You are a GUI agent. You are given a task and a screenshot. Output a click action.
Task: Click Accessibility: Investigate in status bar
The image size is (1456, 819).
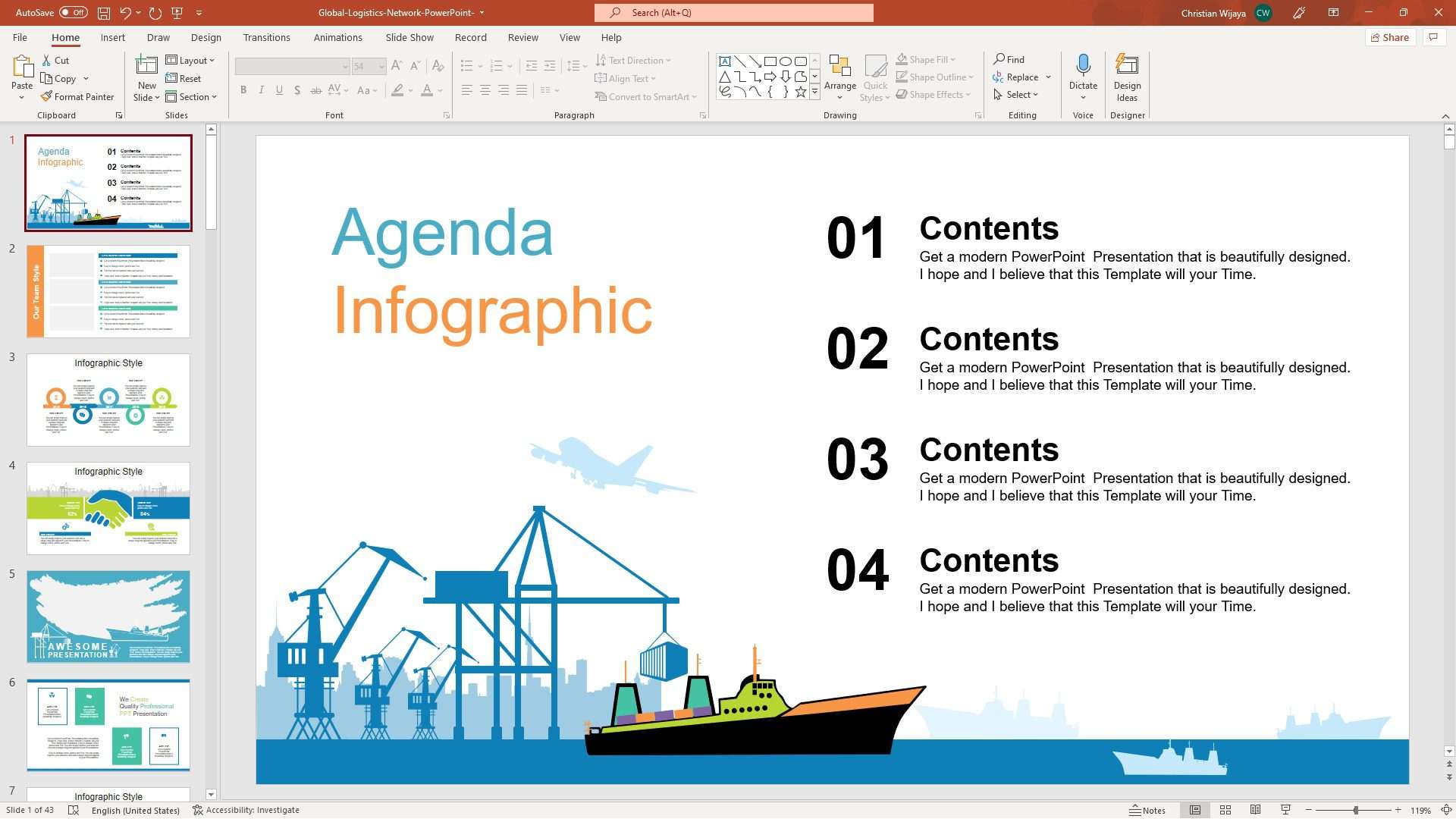pyautogui.click(x=246, y=810)
